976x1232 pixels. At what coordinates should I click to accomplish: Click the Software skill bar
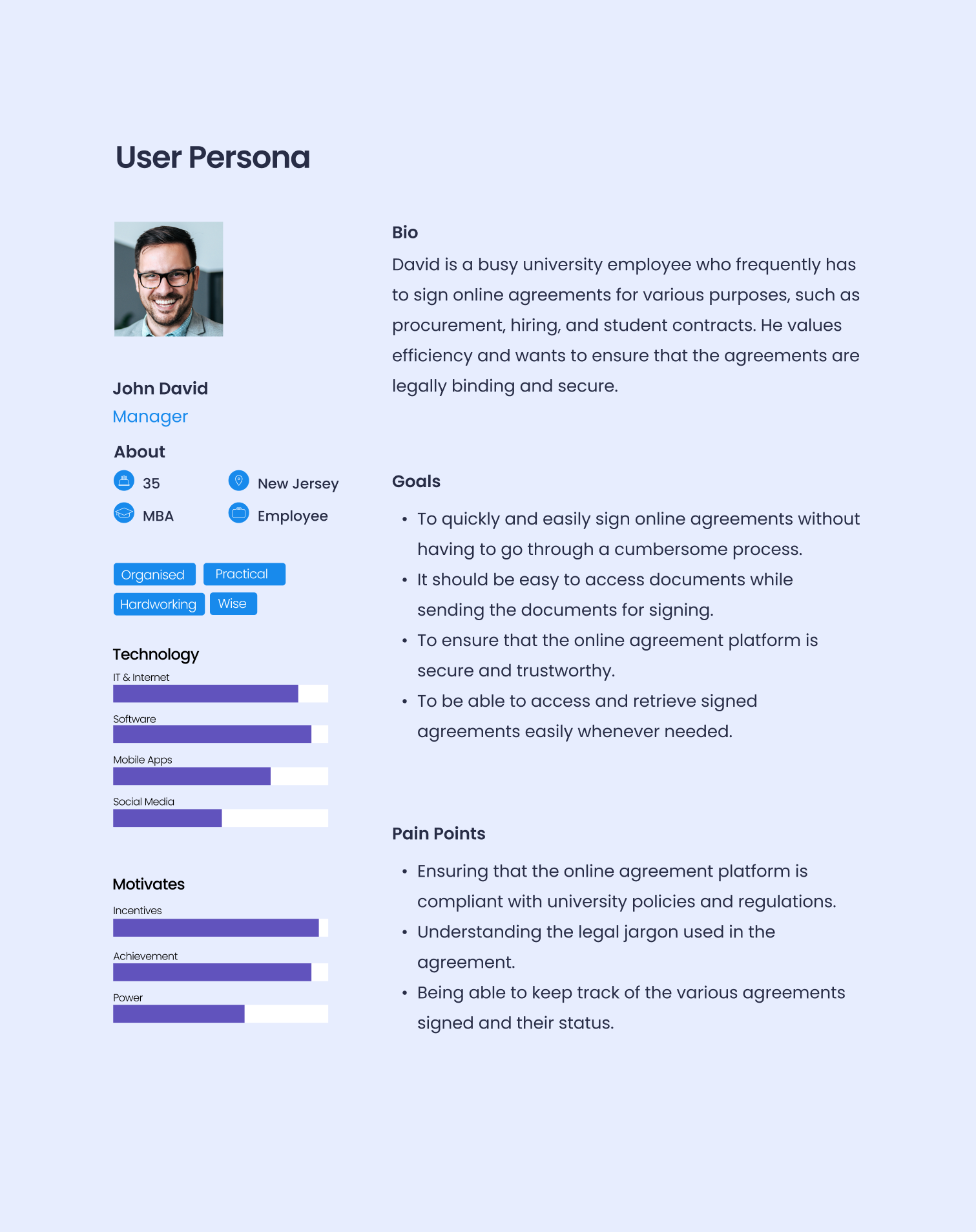[x=220, y=735]
